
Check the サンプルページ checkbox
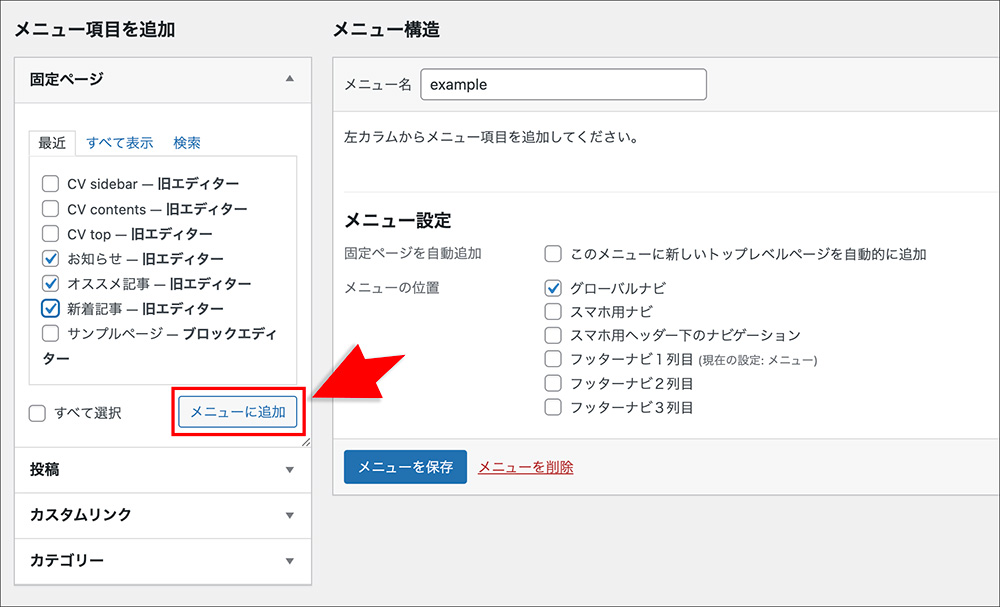point(50,333)
